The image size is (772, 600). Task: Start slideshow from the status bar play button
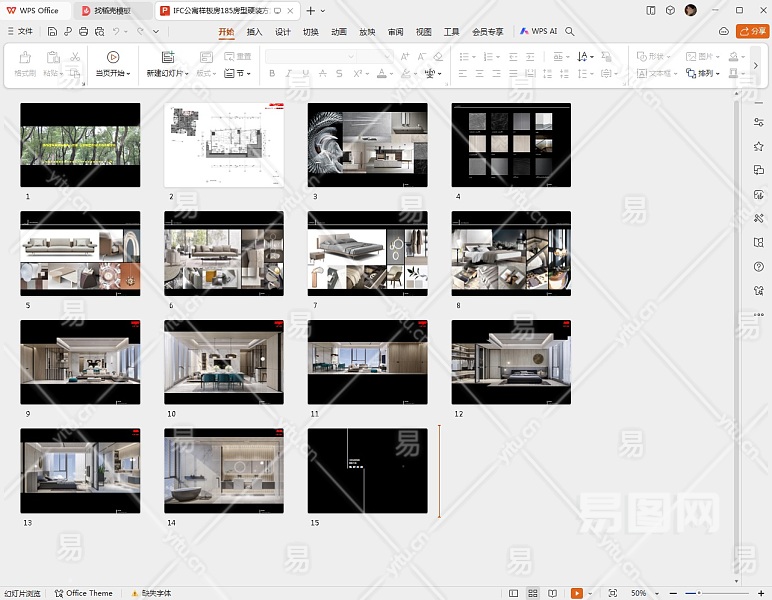577,593
